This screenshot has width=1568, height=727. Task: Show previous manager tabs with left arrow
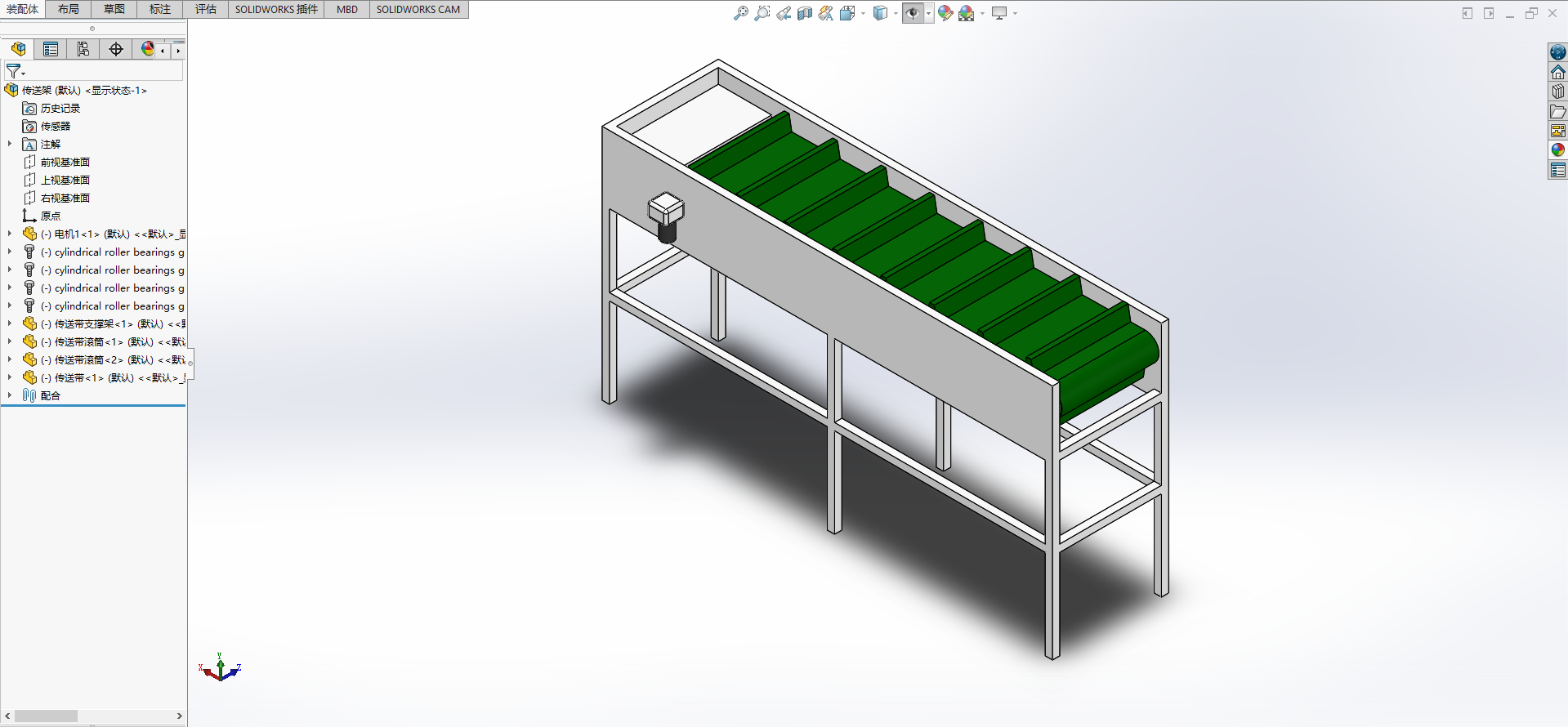click(163, 51)
